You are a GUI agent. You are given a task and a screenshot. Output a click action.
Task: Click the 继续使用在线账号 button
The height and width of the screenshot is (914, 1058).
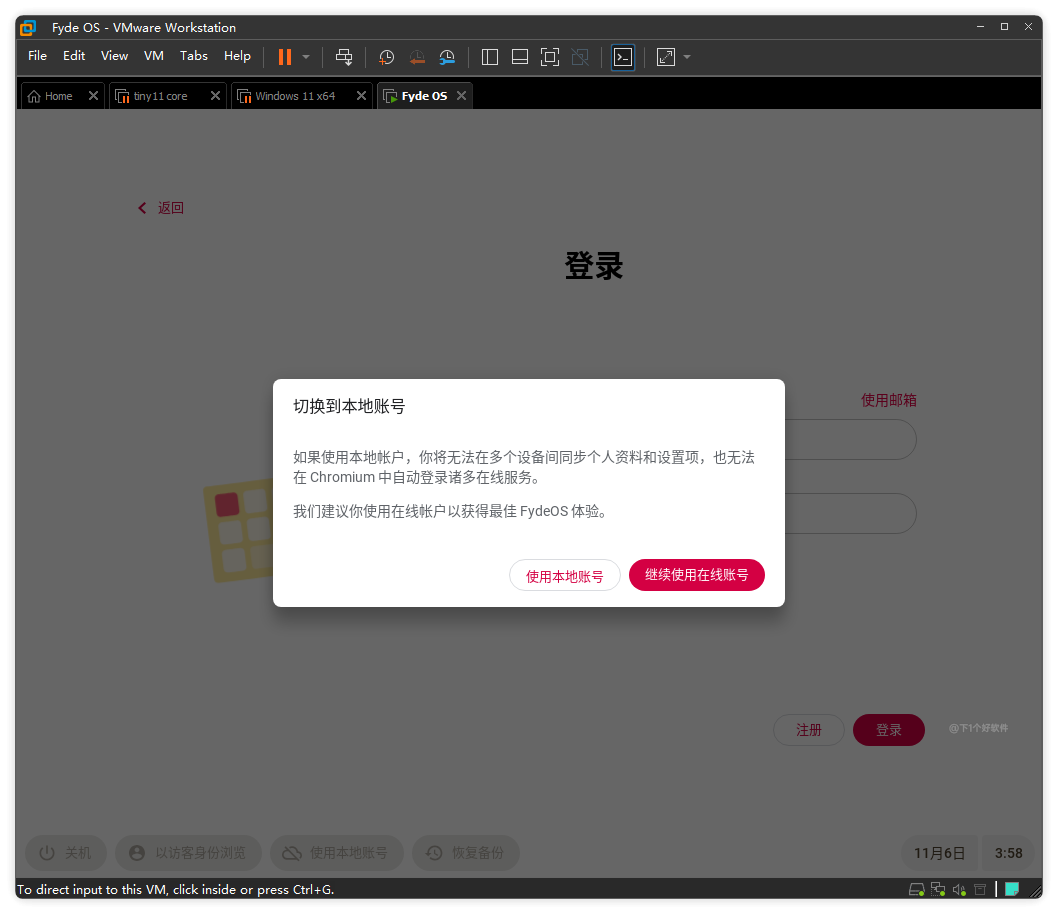696,575
